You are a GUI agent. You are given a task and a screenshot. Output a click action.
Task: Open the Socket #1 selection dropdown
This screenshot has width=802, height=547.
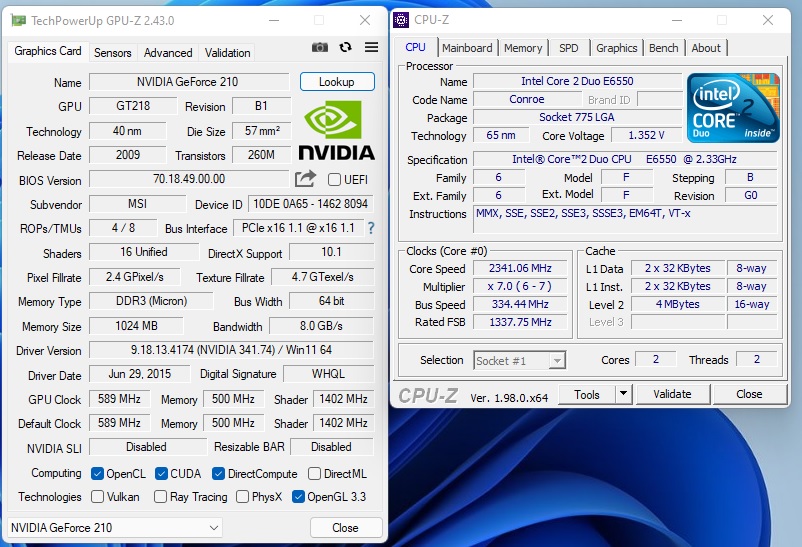coord(520,361)
